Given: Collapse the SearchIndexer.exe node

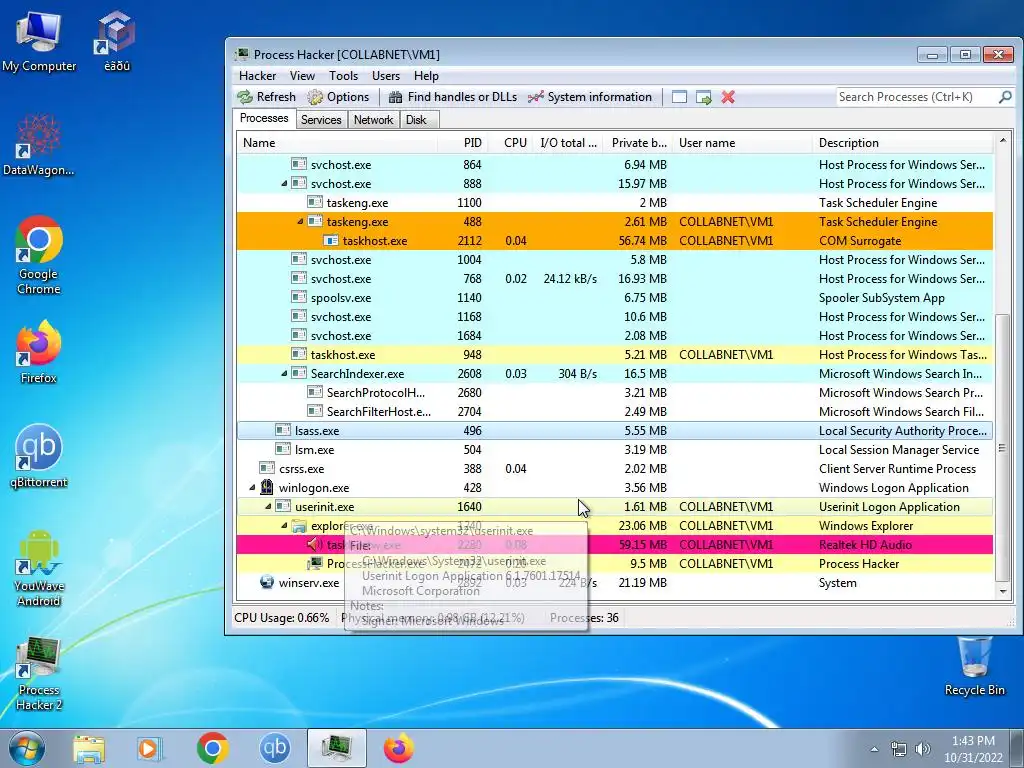Looking at the screenshot, I should pos(284,374).
